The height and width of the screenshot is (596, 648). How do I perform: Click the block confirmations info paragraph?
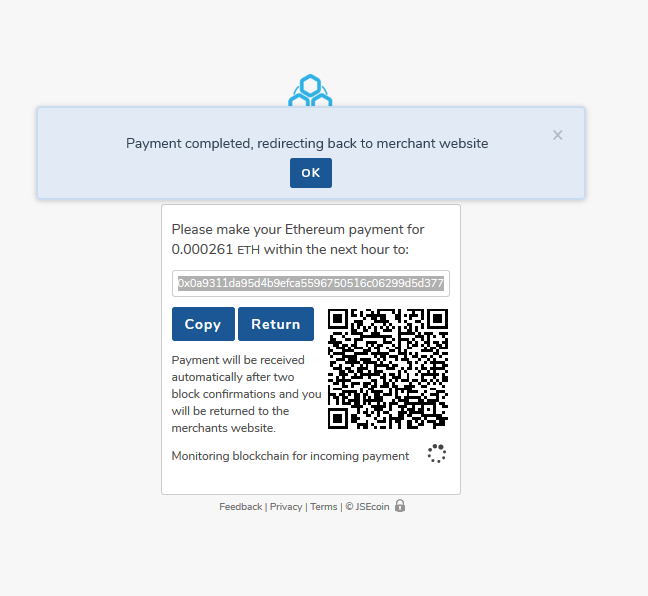coord(246,394)
